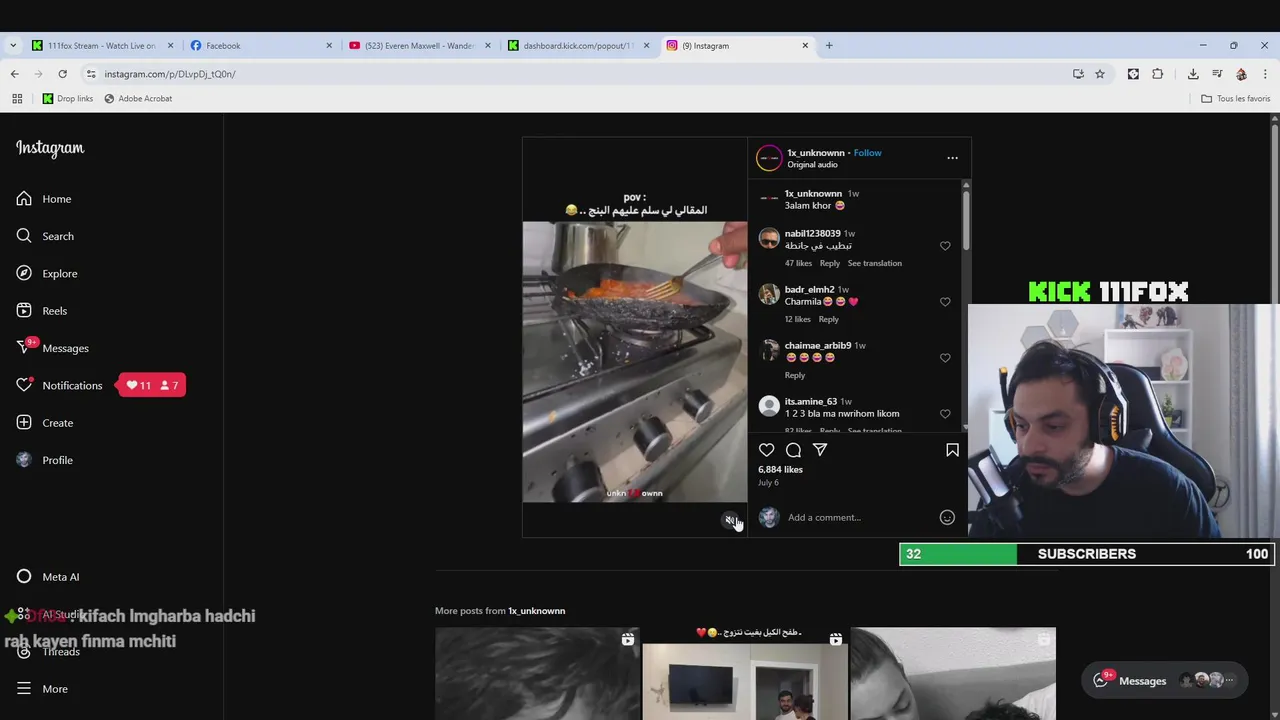Like the post with heart icon

767,450
